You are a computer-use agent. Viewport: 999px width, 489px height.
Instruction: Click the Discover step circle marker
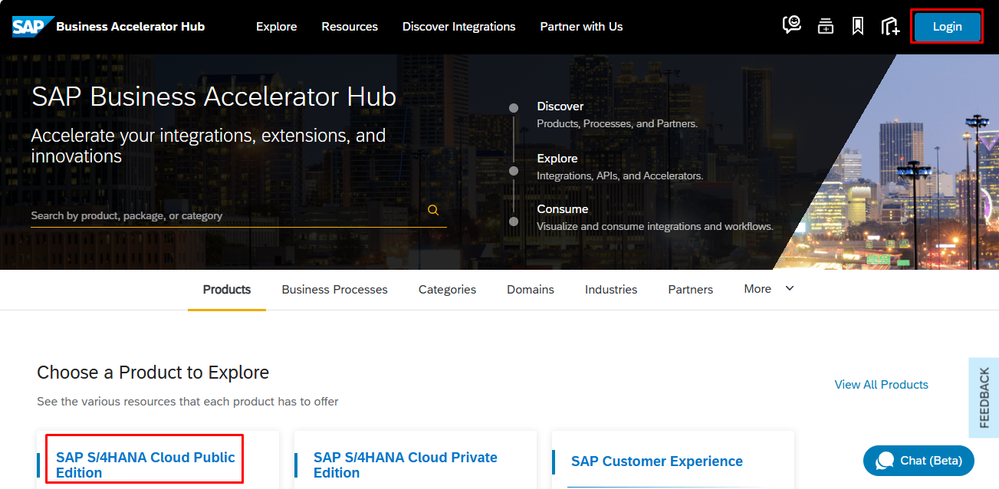514,108
